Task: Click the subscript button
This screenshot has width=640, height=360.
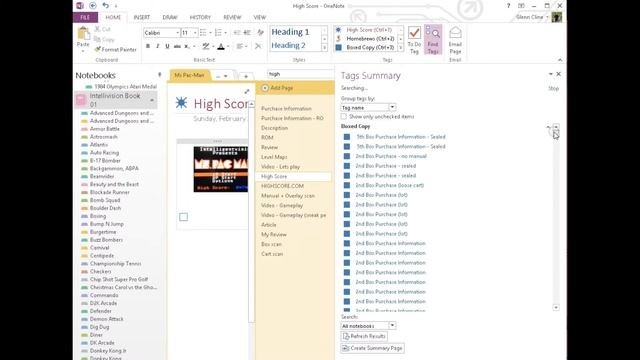Action: (187, 46)
